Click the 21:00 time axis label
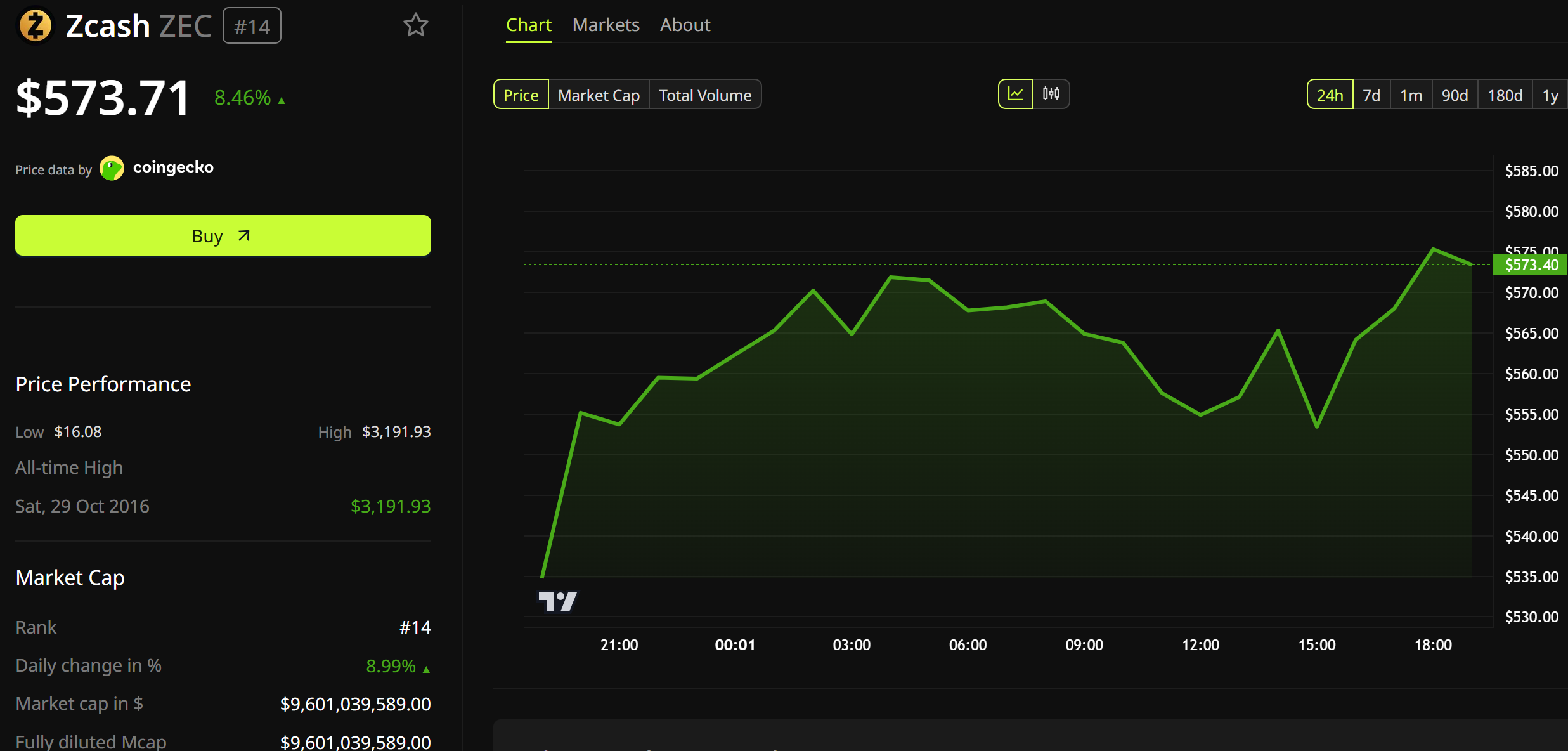The width and height of the screenshot is (1568, 751). coord(619,645)
